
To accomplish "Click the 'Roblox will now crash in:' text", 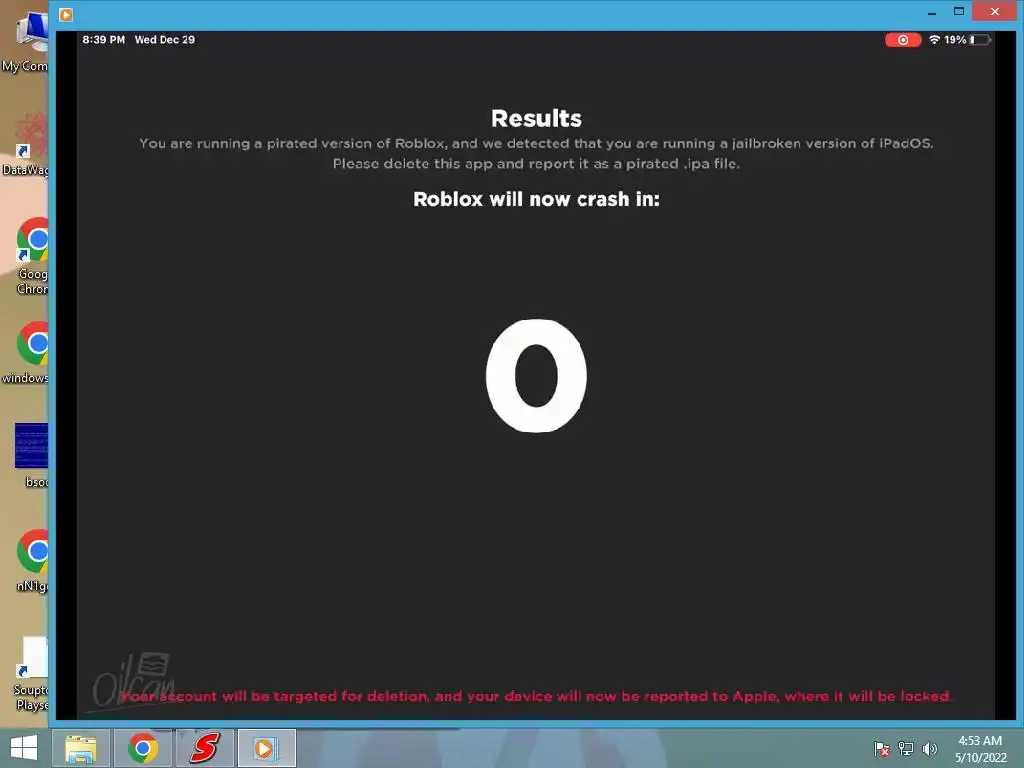I will (536, 199).
